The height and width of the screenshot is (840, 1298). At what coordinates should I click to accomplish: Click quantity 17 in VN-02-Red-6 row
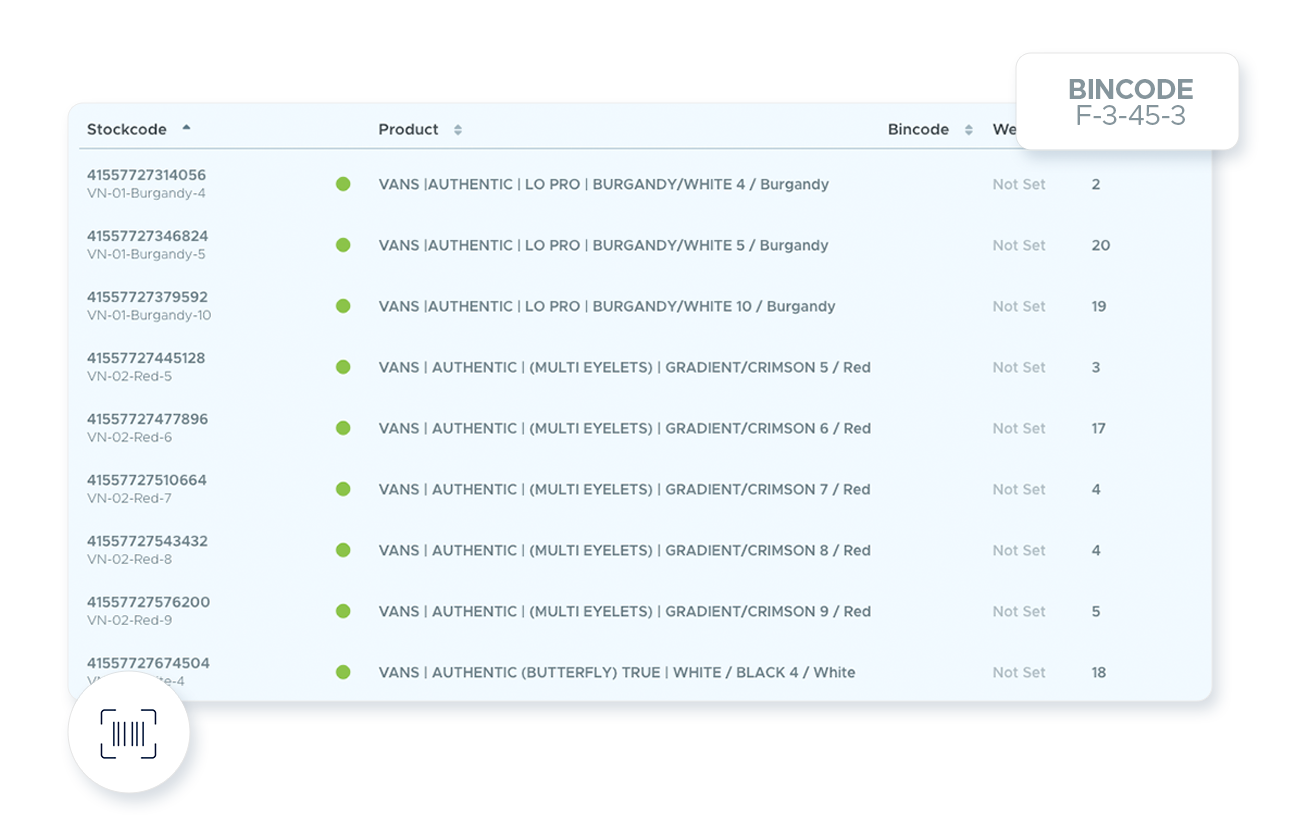(x=1098, y=428)
